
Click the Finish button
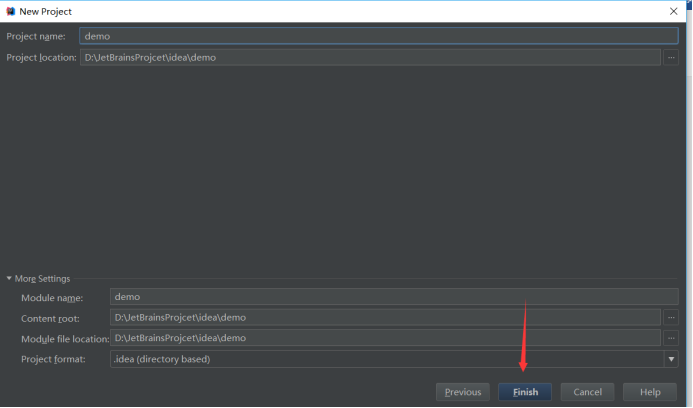click(x=525, y=392)
